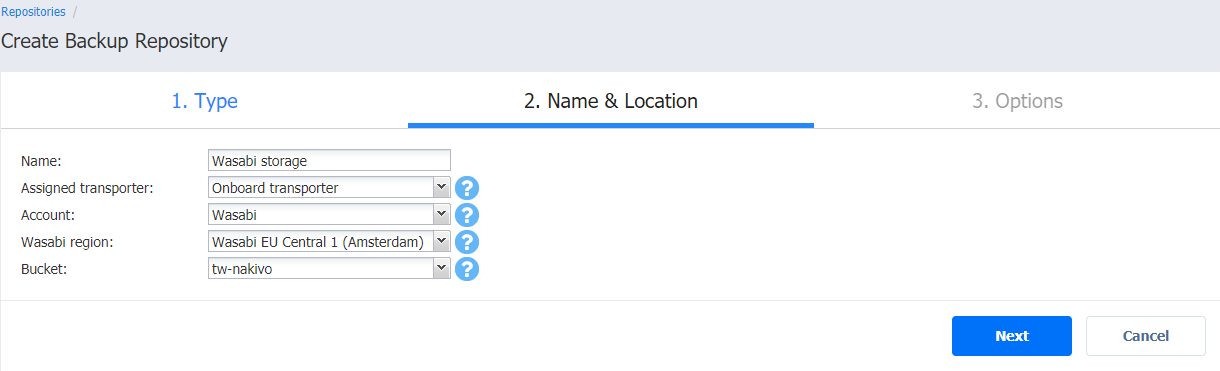Focus the Name input field
The width and height of the screenshot is (1220, 371).
click(329, 160)
